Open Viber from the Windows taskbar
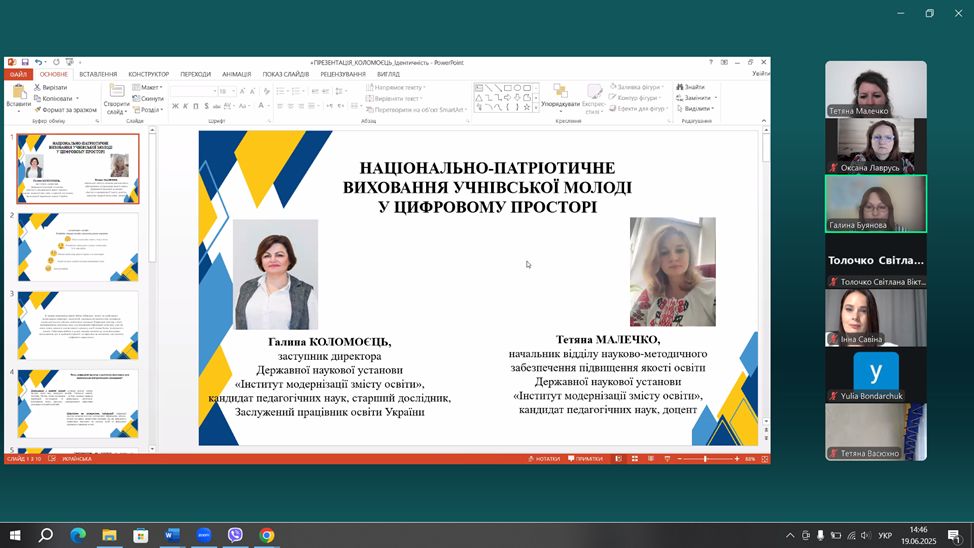Viewport: 974px width, 548px height. pos(235,535)
